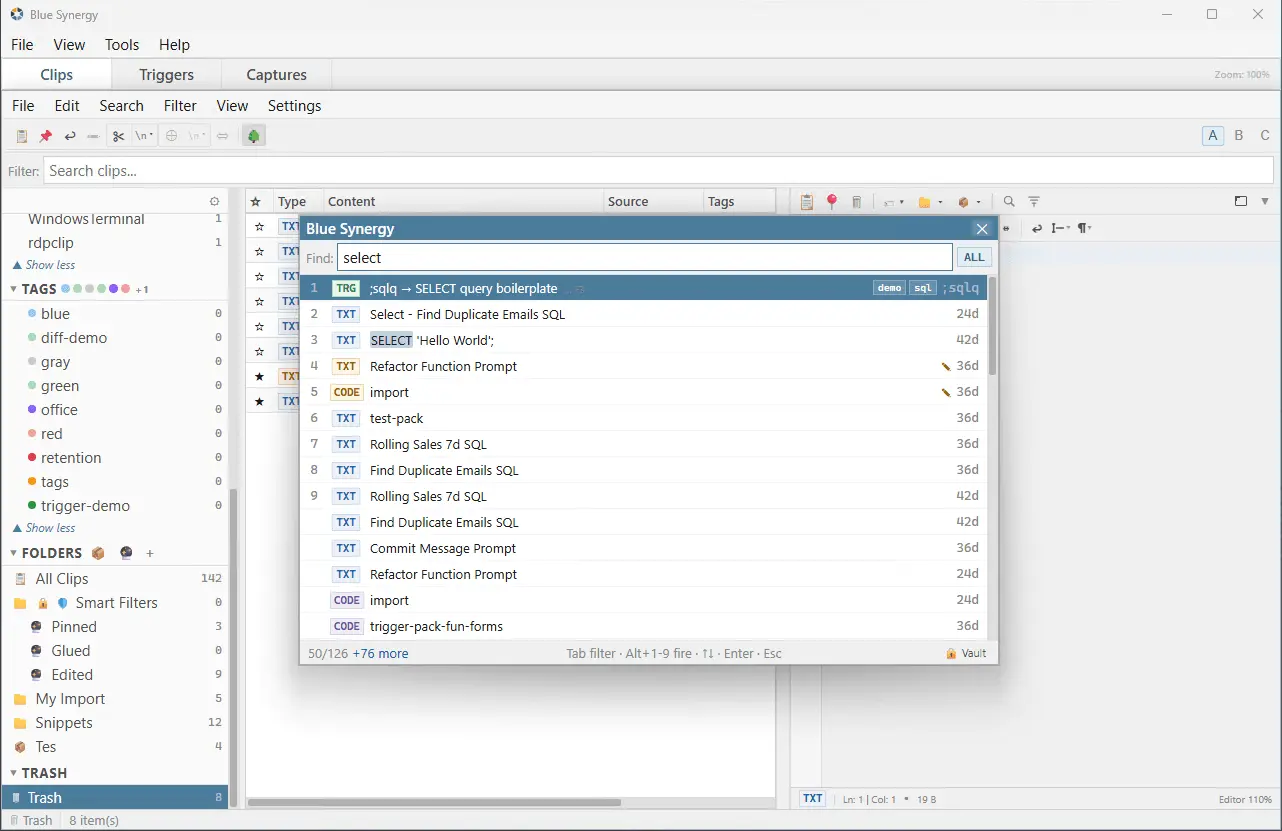Toggle the filled star in the last clip row
The height and width of the screenshot is (831, 1282).
[259, 402]
